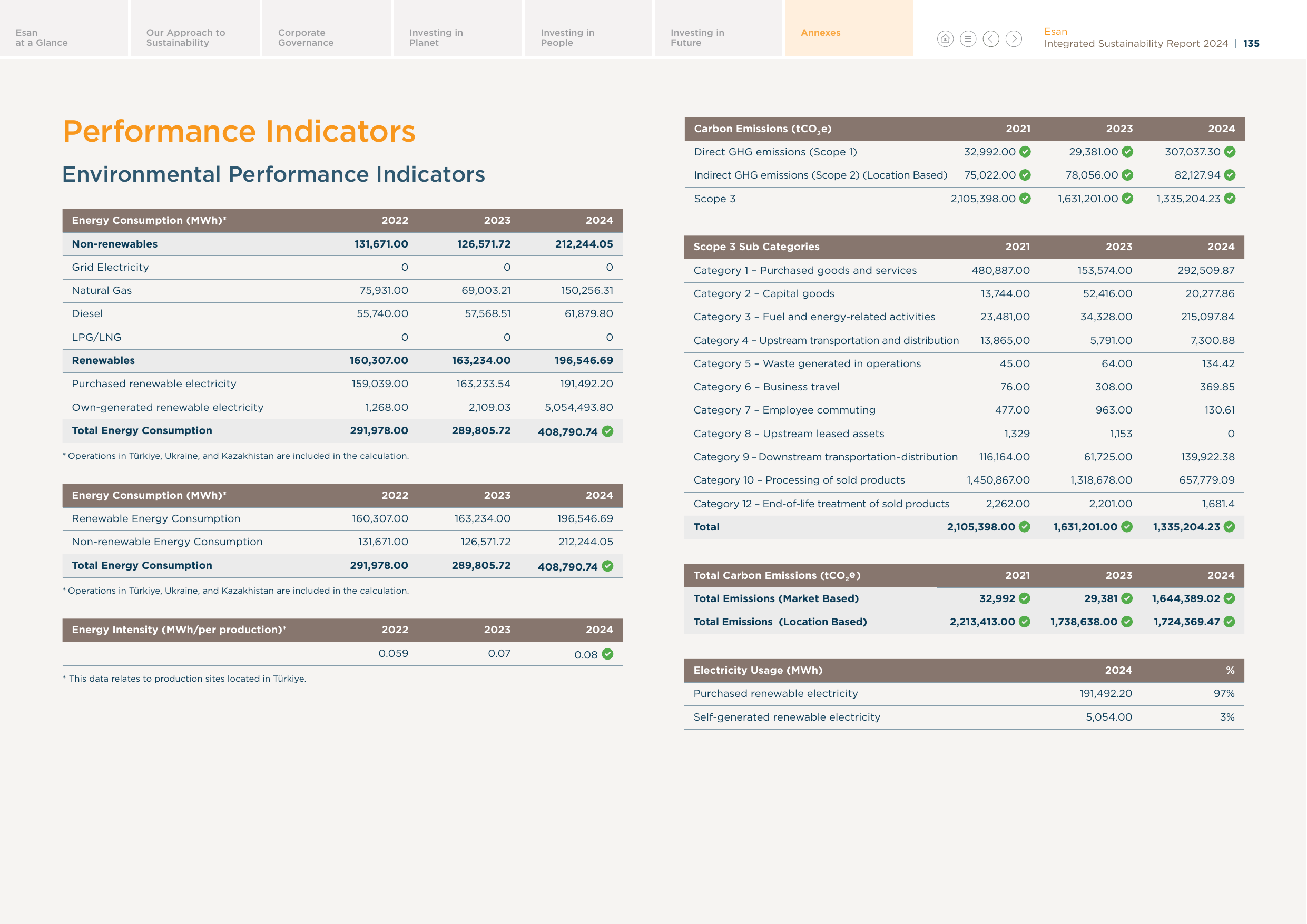This screenshot has width=1307, height=924.
Task: Click checkmark beside Market Based 32,992
Action: (1025, 598)
